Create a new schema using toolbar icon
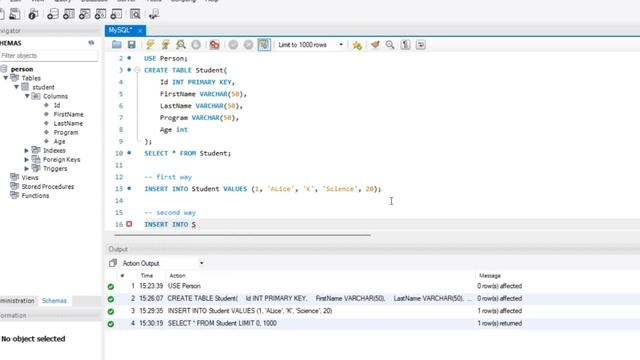This screenshot has height=360, width=640. click(x=52, y=14)
